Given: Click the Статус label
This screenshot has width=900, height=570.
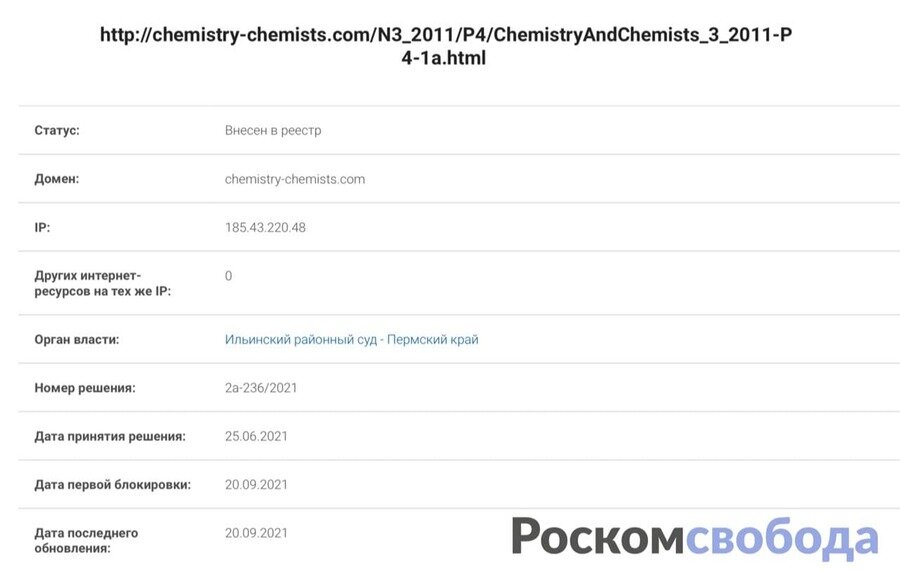Looking at the screenshot, I should click(57, 130).
